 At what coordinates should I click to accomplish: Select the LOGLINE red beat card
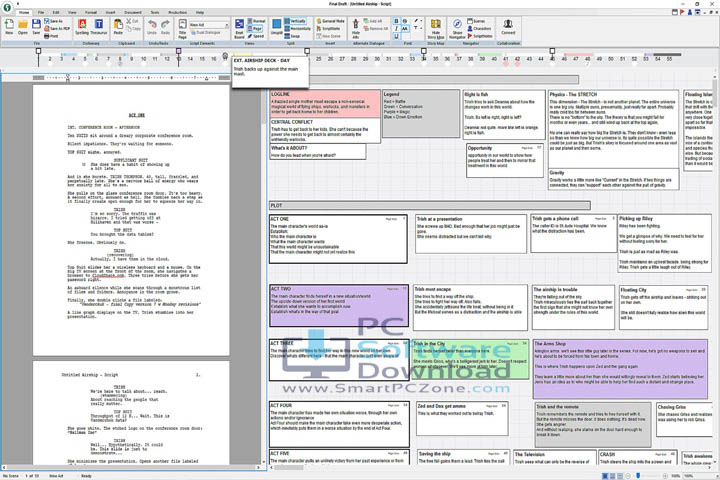click(325, 104)
